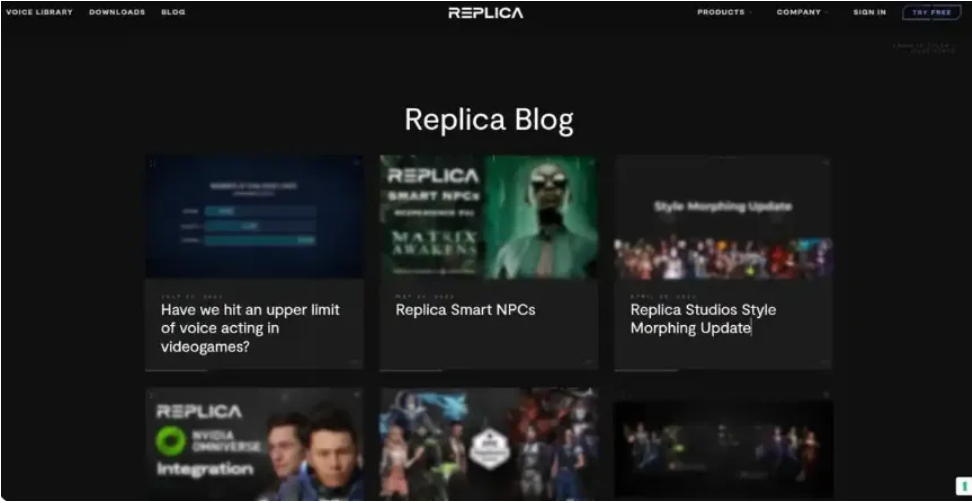This screenshot has height=503, width=972.
Task: Click the Sign In link
Action: point(870,12)
